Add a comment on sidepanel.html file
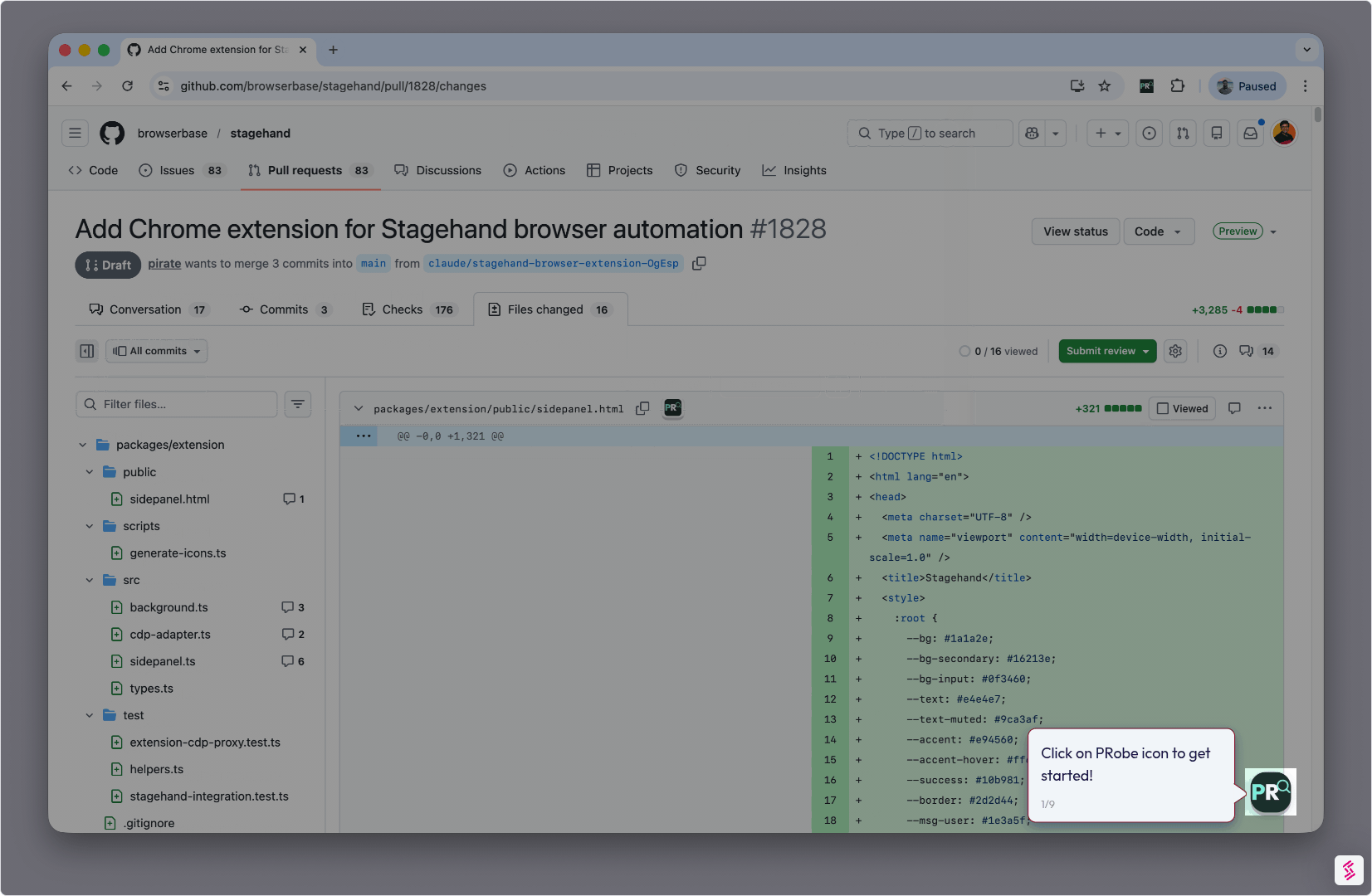The height and width of the screenshot is (896, 1372). point(1234,408)
